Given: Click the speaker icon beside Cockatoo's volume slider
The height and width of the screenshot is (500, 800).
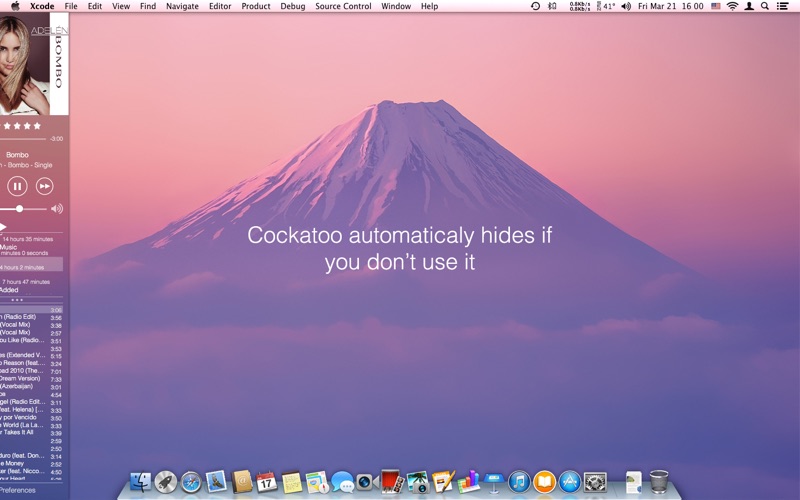Looking at the screenshot, I should pos(57,208).
